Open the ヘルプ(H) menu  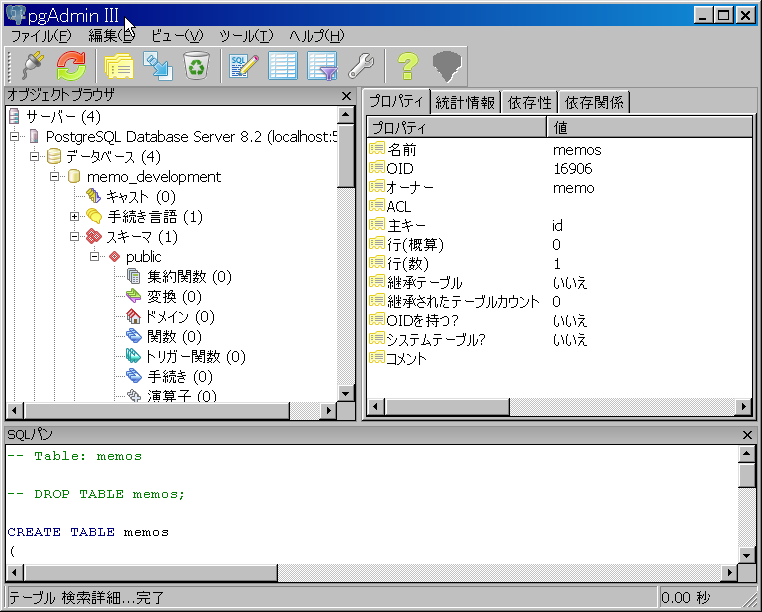click(317, 36)
